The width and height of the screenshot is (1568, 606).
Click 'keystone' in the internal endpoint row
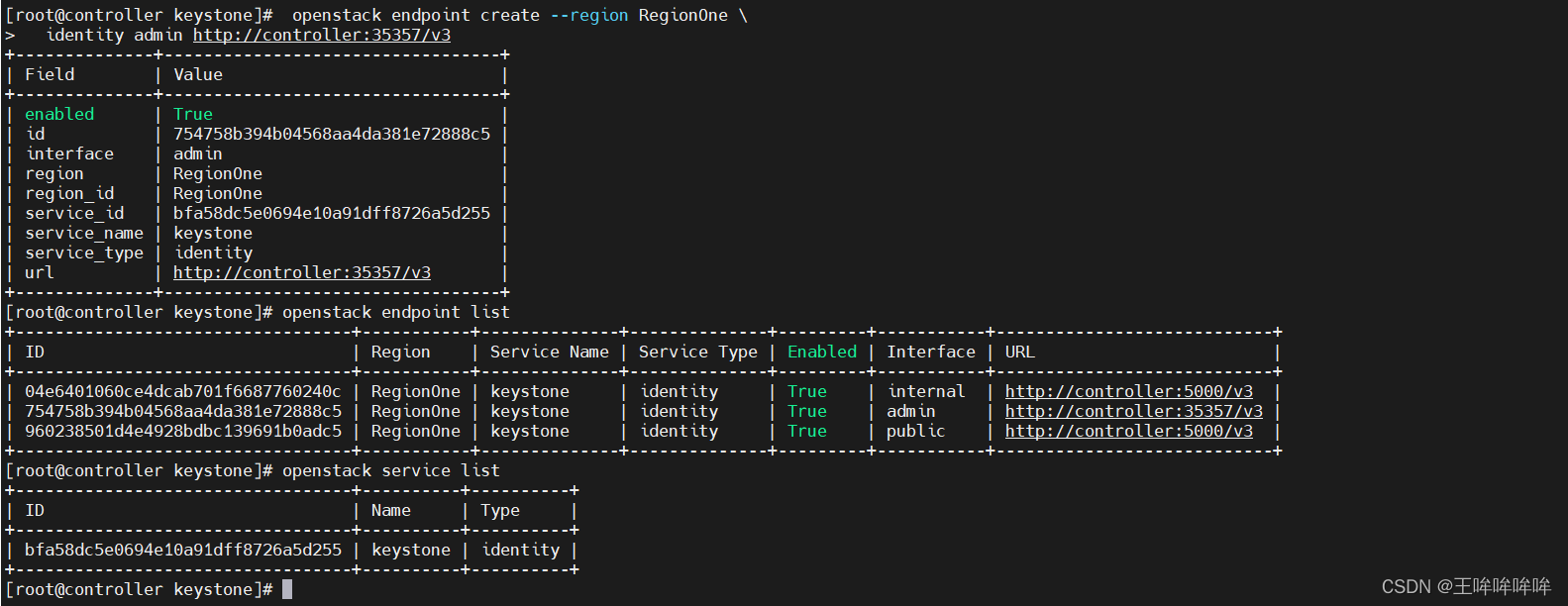click(x=530, y=391)
